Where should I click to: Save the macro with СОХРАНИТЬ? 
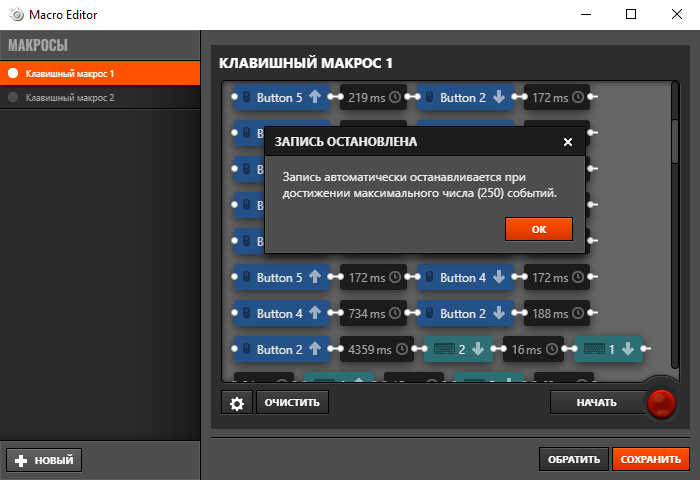tap(651, 459)
